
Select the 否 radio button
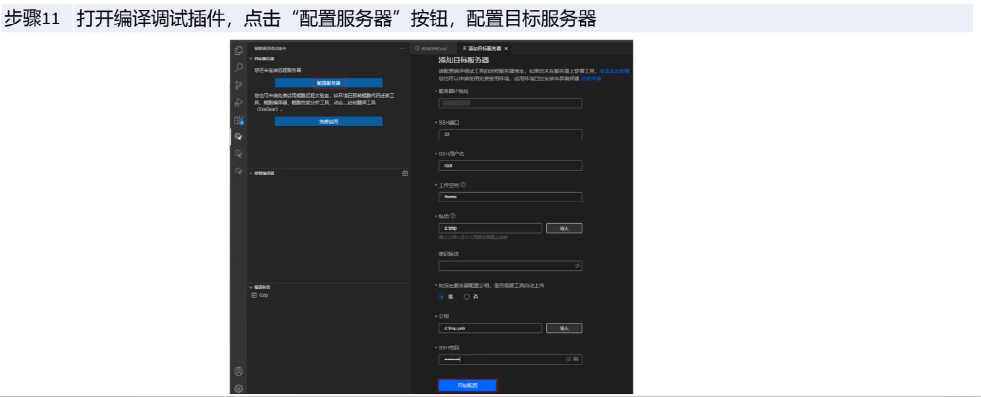(x=467, y=297)
